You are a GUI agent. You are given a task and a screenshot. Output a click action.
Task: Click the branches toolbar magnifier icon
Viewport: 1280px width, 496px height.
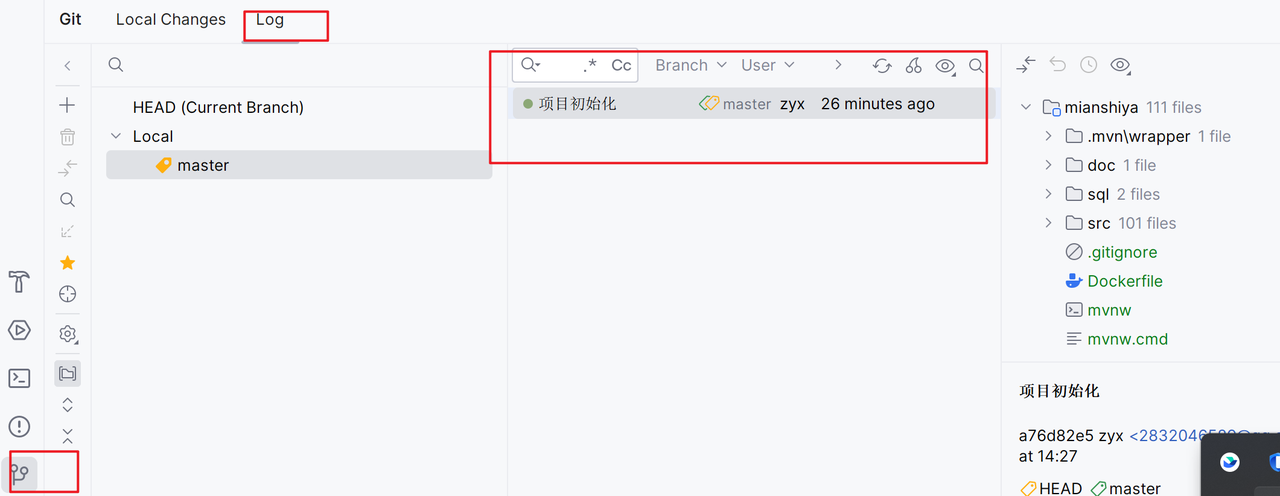[68, 200]
